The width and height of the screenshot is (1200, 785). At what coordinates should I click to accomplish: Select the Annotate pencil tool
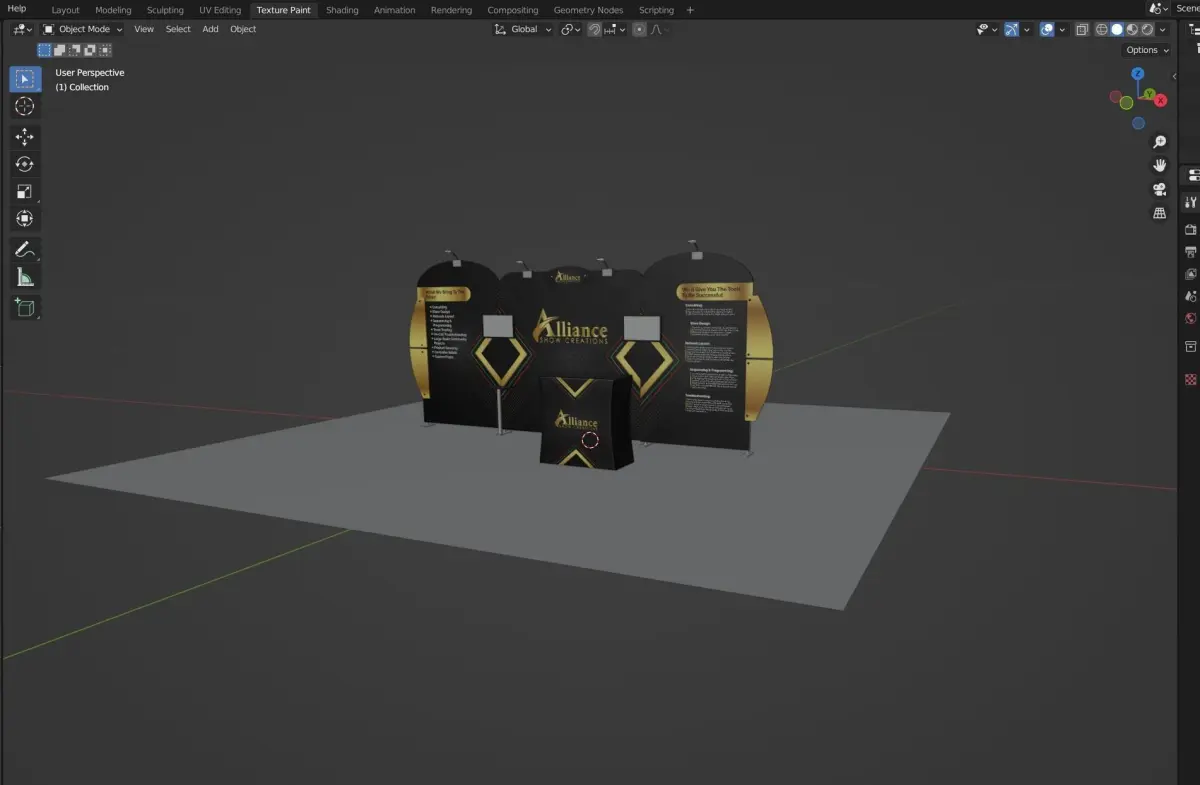tap(25, 249)
